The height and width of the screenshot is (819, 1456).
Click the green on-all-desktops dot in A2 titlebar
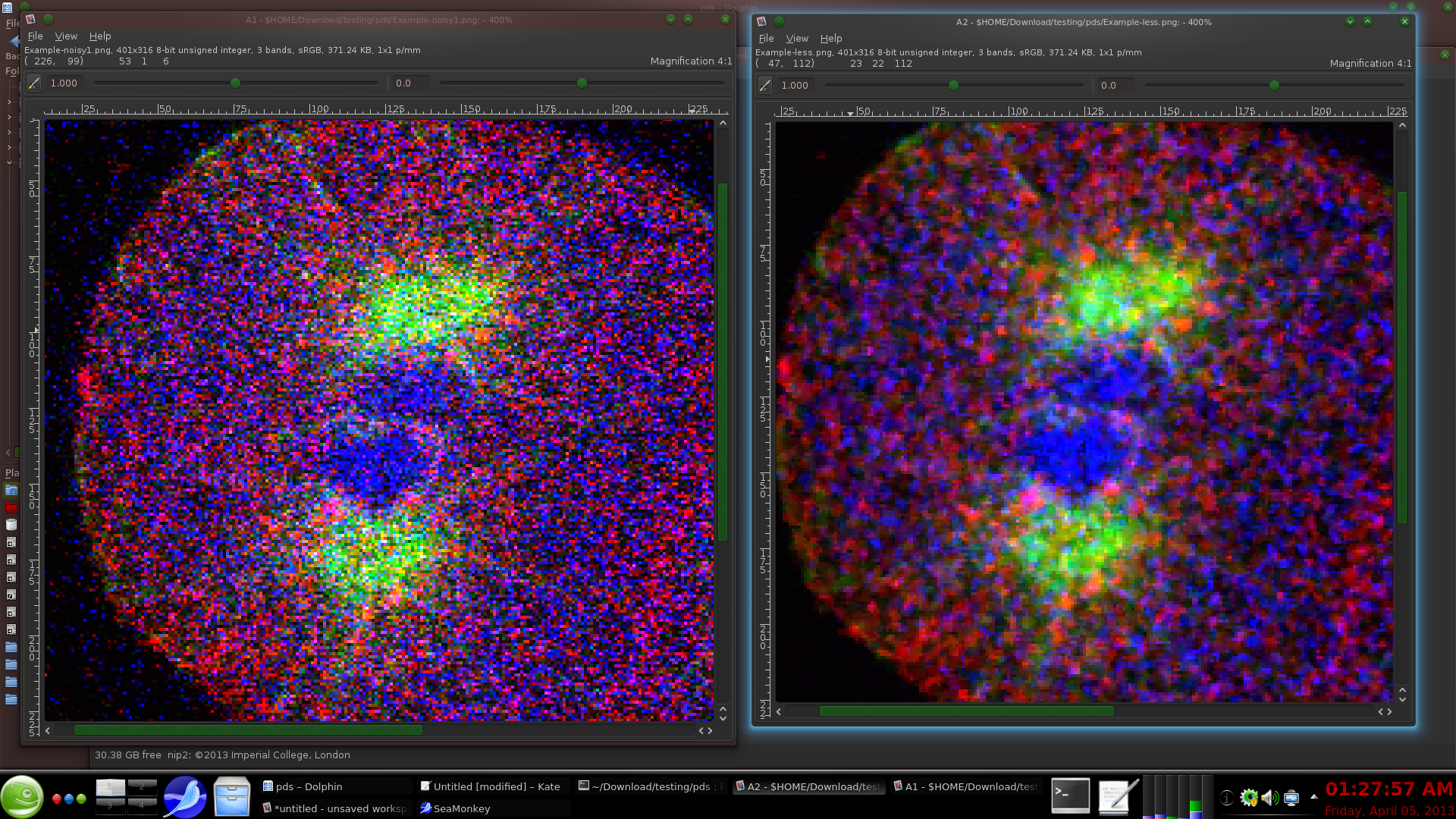779,21
